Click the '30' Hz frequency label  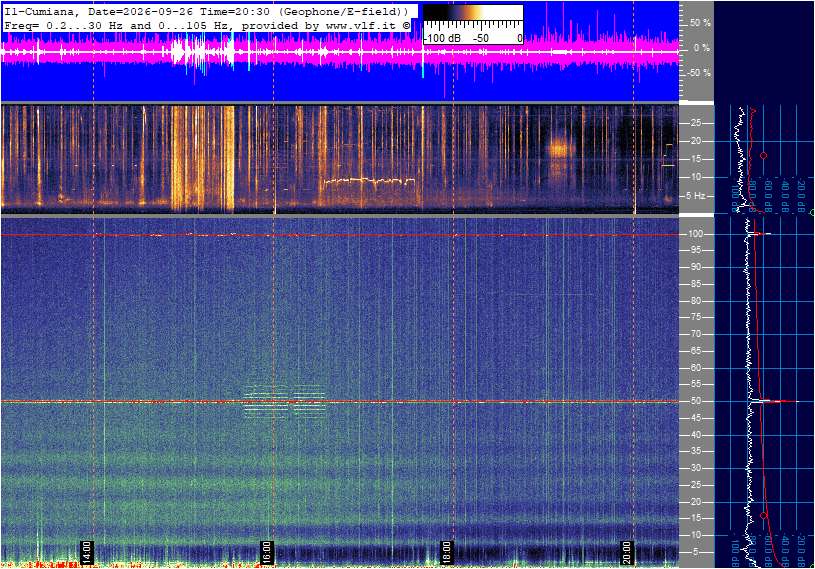(695, 468)
